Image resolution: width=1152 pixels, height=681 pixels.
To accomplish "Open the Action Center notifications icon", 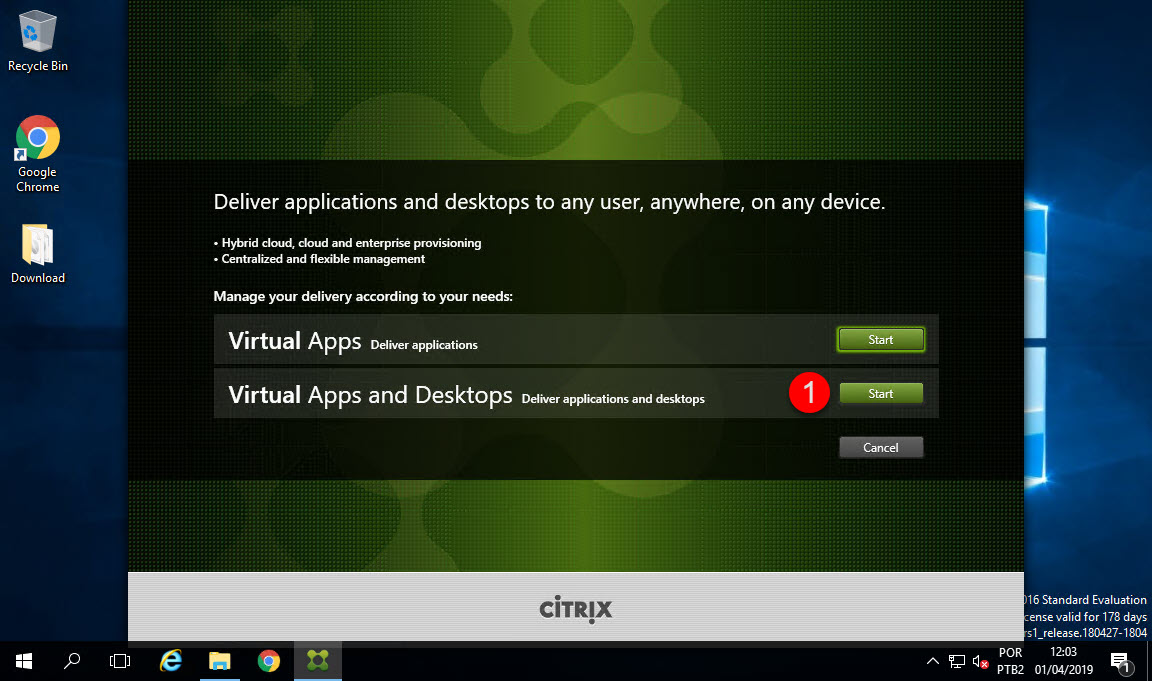I will click(1120, 661).
